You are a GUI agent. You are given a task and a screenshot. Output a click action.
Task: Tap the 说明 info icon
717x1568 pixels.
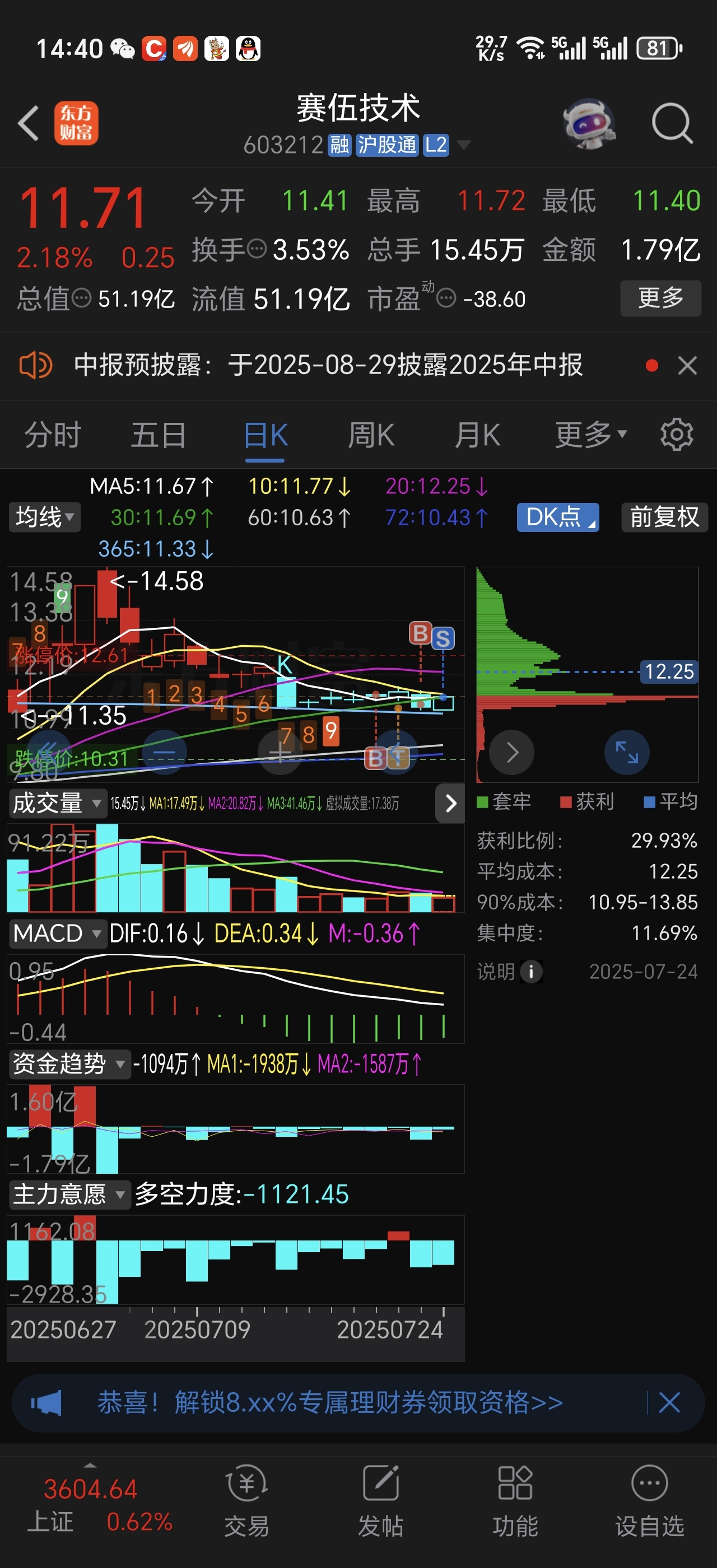[531, 972]
